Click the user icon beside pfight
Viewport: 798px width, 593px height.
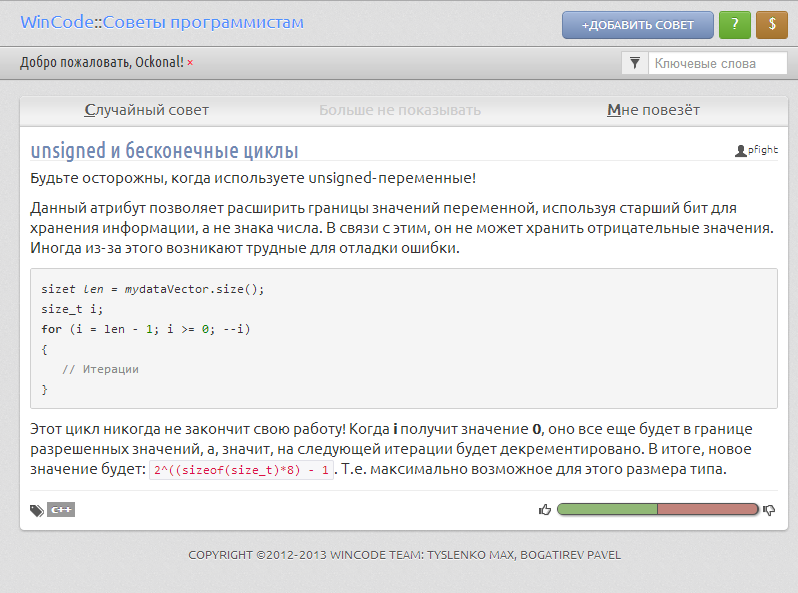[740, 151]
